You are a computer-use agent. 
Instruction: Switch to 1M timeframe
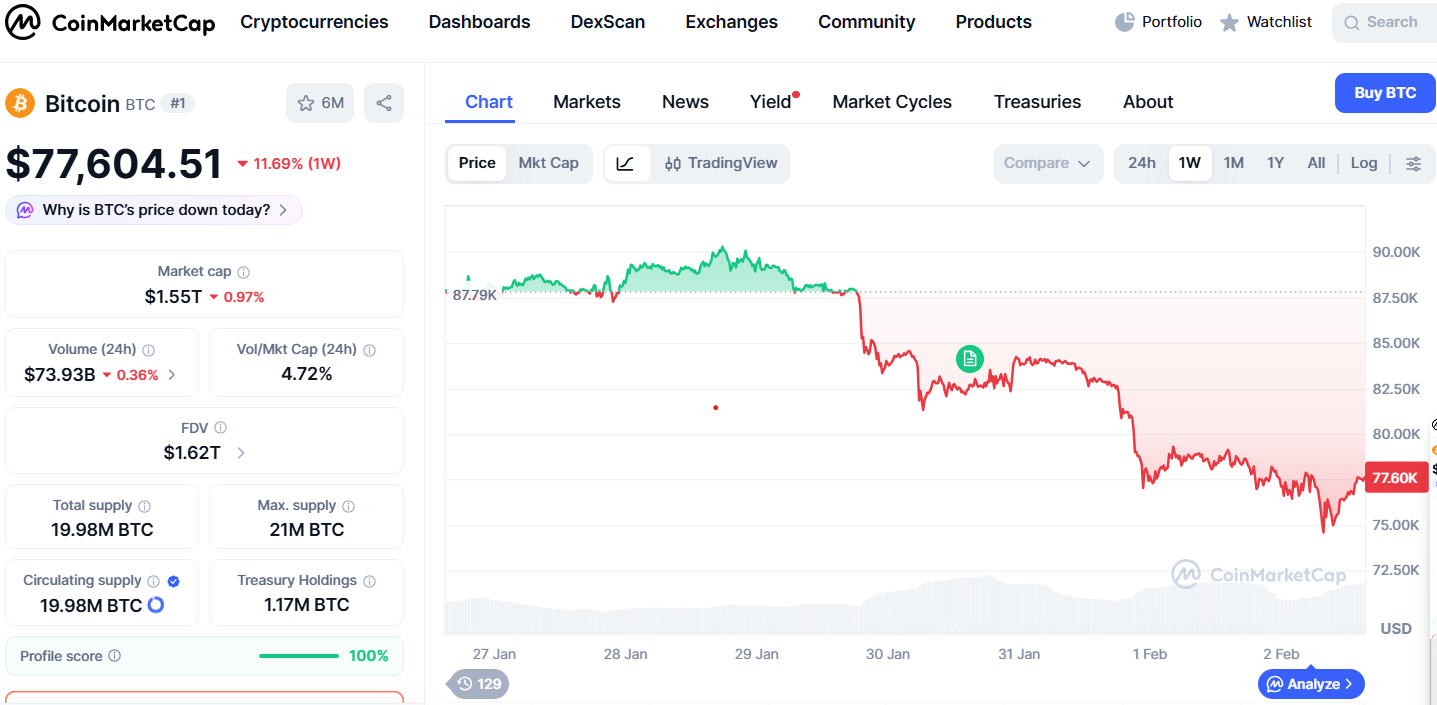click(x=1233, y=162)
